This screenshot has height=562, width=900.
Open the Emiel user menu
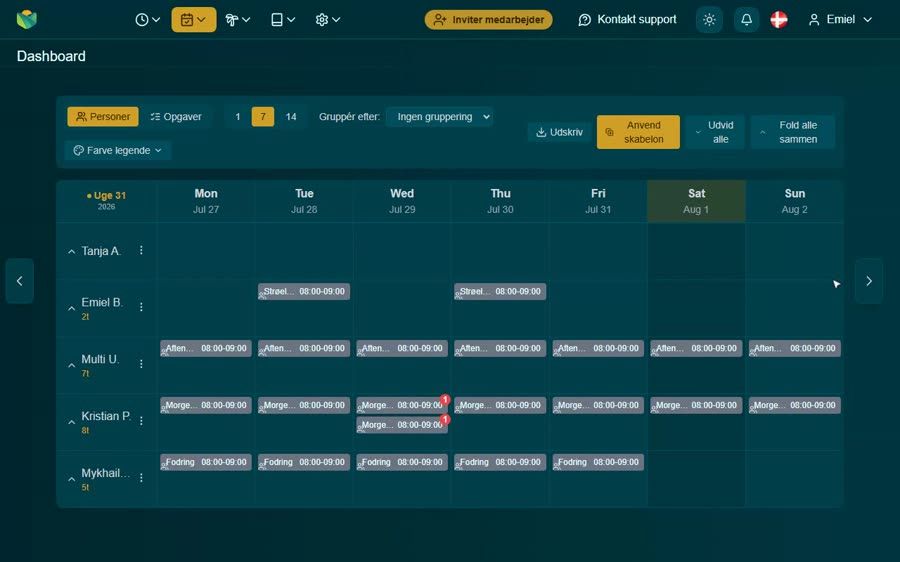(840, 20)
